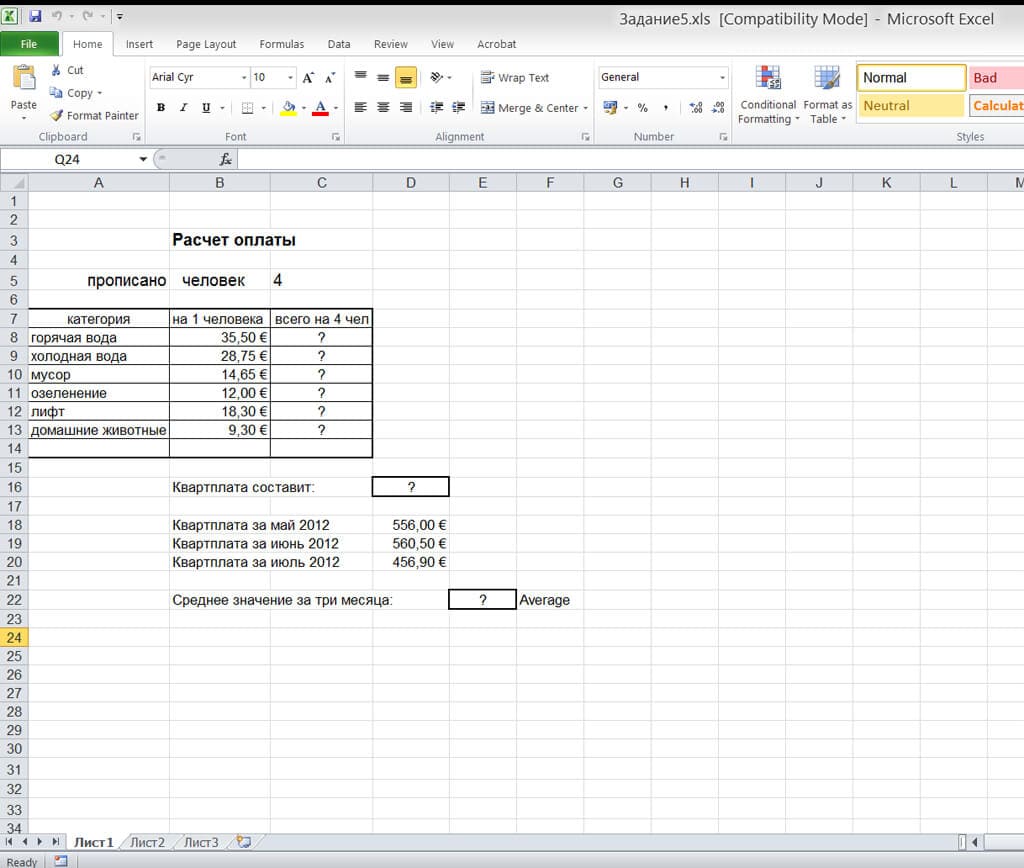The height and width of the screenshot is (868, 1024).
Task: Toggle Wrap Text for the cell
Action: 515,78
